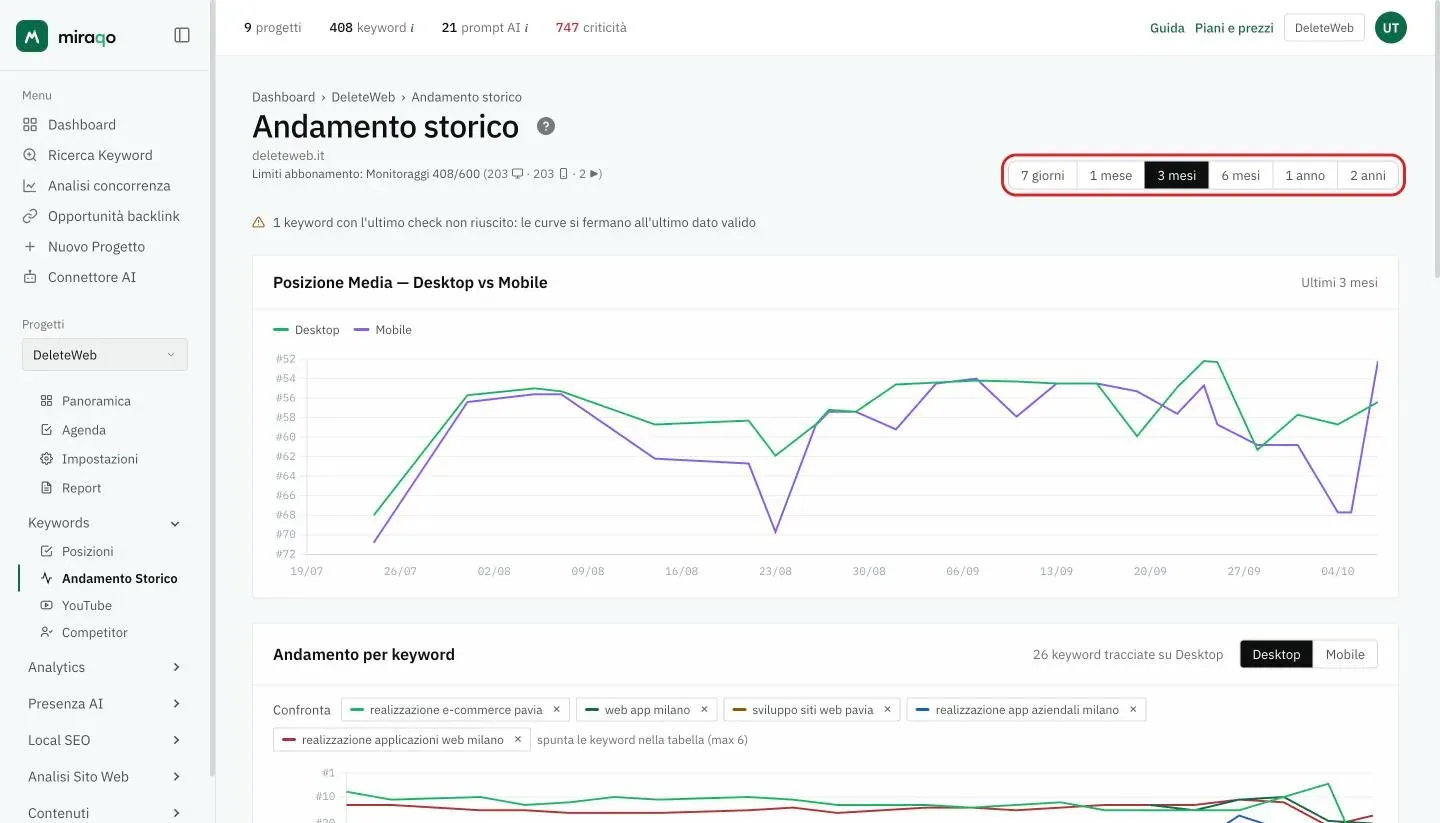Click the Ricerca Keyword magnifier icon

coord(30,155)
